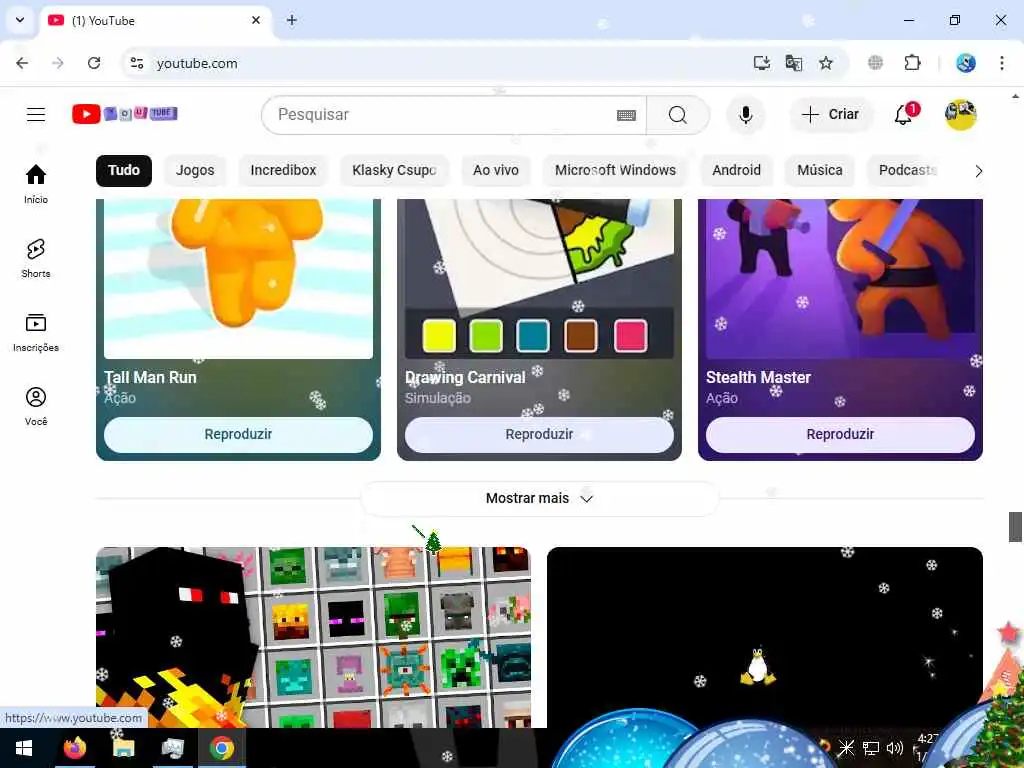The image size is (1024, 768).
Task: Open Você in sidebar
Action: click(36, 406)
